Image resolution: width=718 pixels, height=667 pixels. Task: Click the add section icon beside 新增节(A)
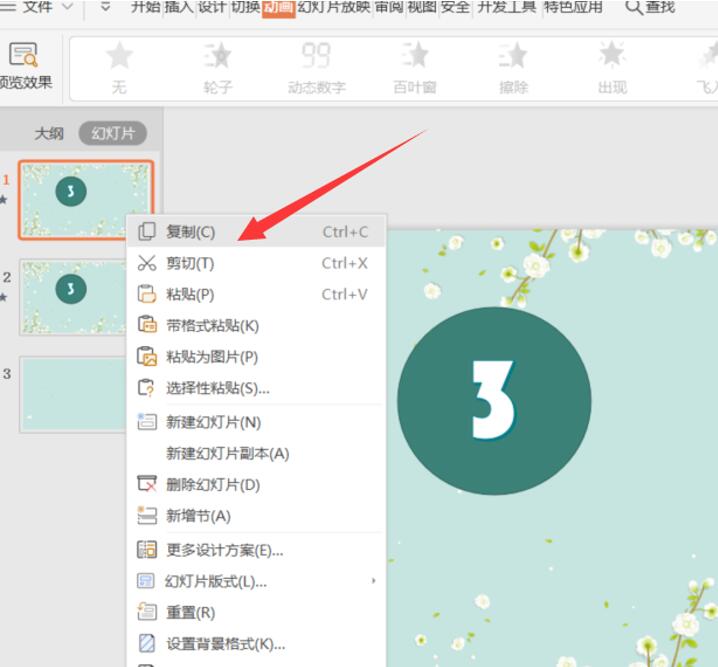coord(147,515)
